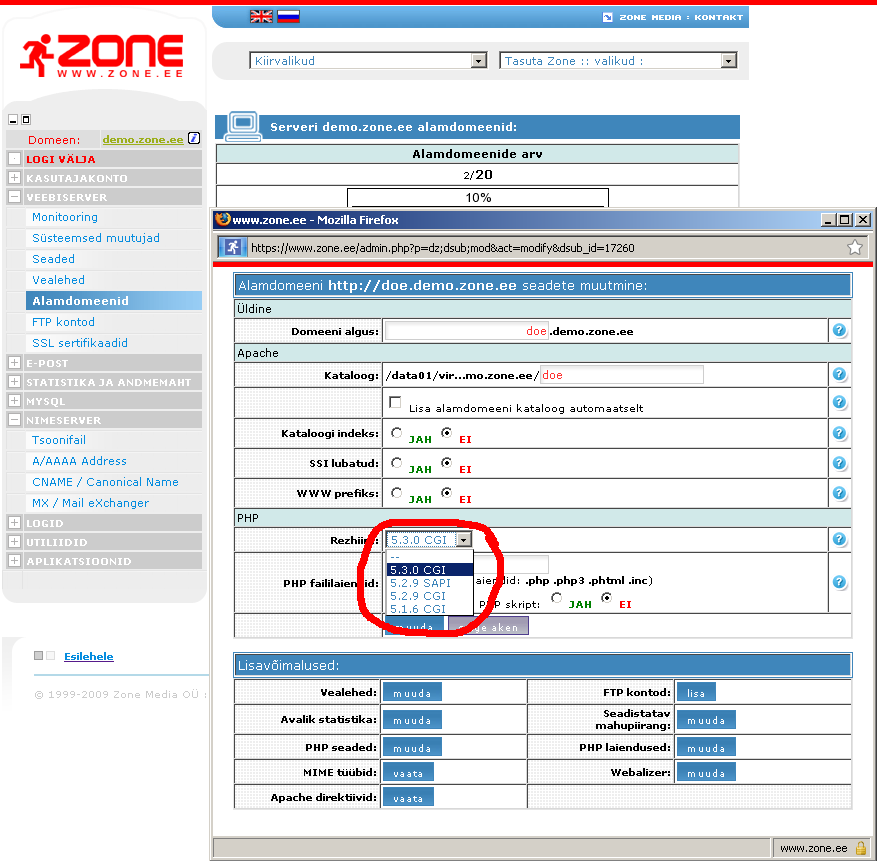
Task: Open help icon for Kataloog row
Action: click(839, 374)
